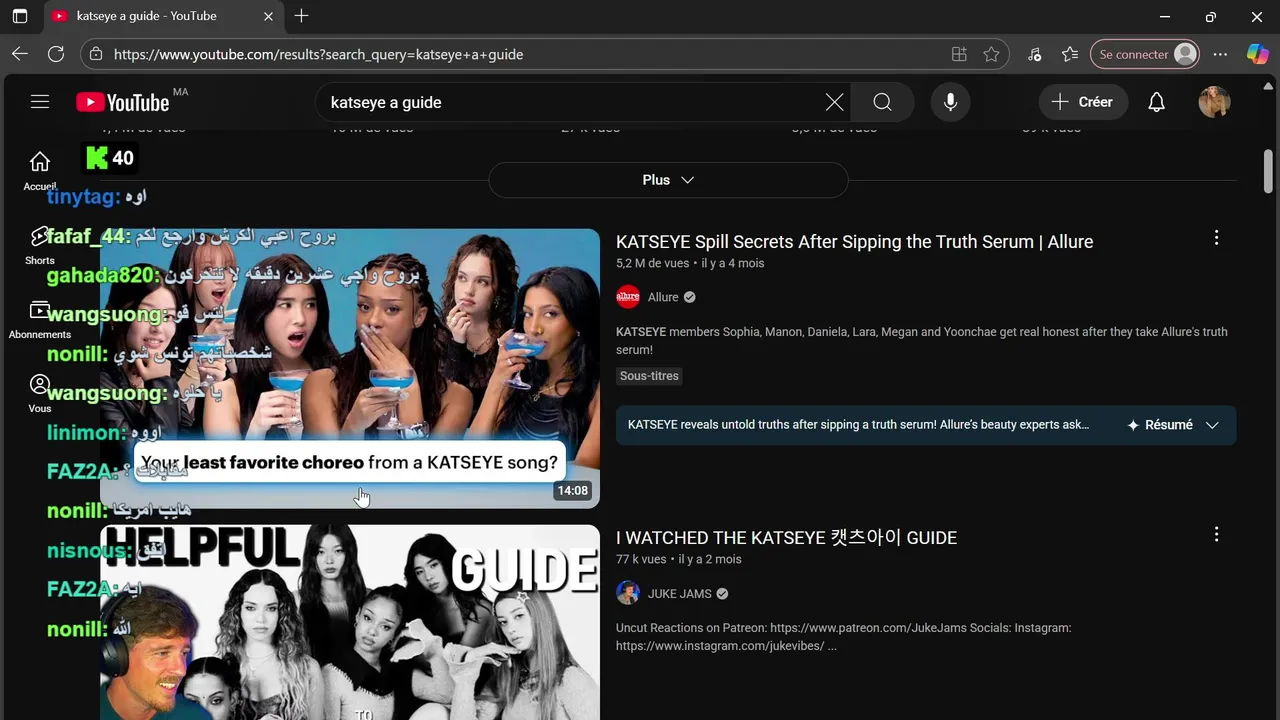
Task: Close the katseye a guide tab
Action: point(268,16)
